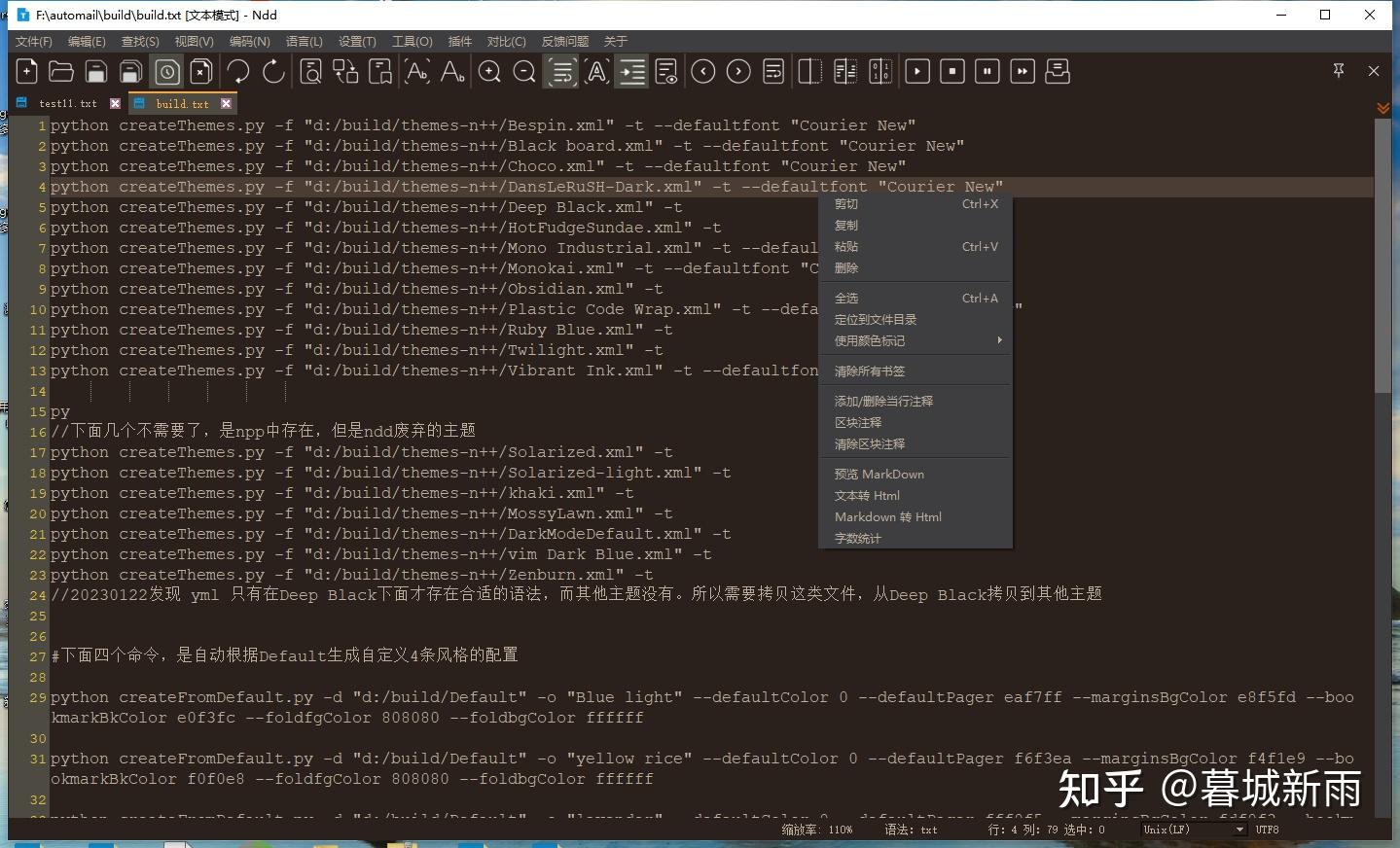1400x848 pixels.
Task: Click the stop macro icon
Action: coord(952,71)
